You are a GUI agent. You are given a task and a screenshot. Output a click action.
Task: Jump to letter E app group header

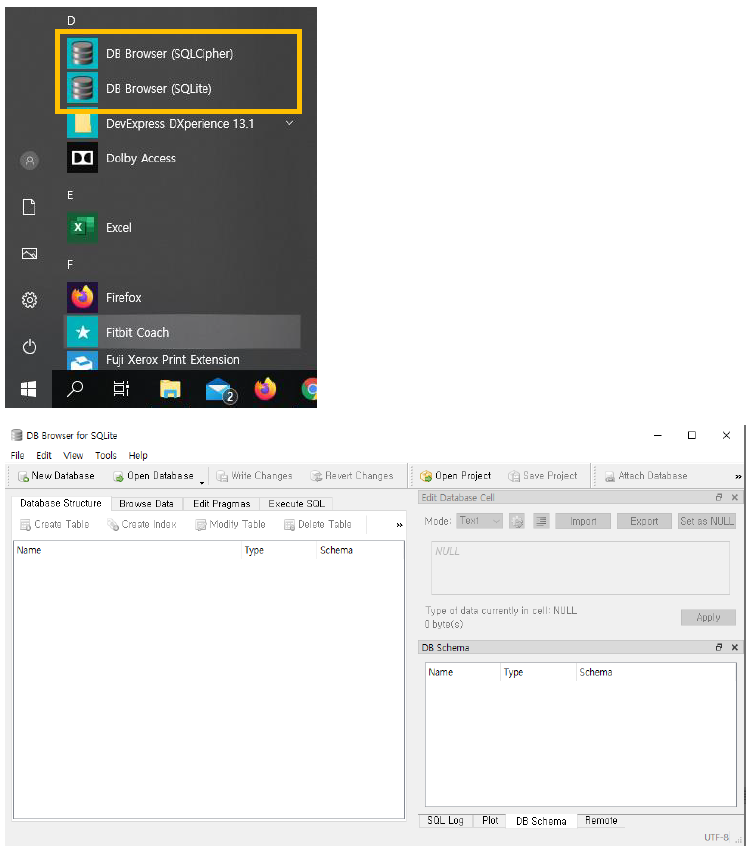[x=70, y=195]
